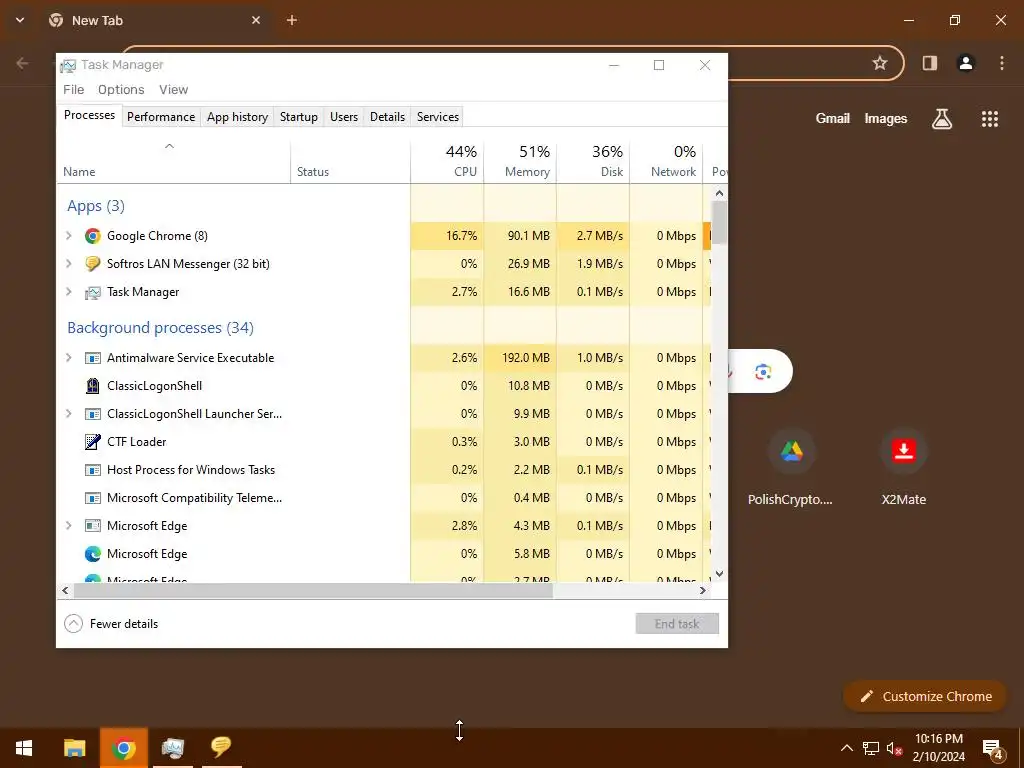Open Chrome Labs flask icon

[x=942, y=119]
